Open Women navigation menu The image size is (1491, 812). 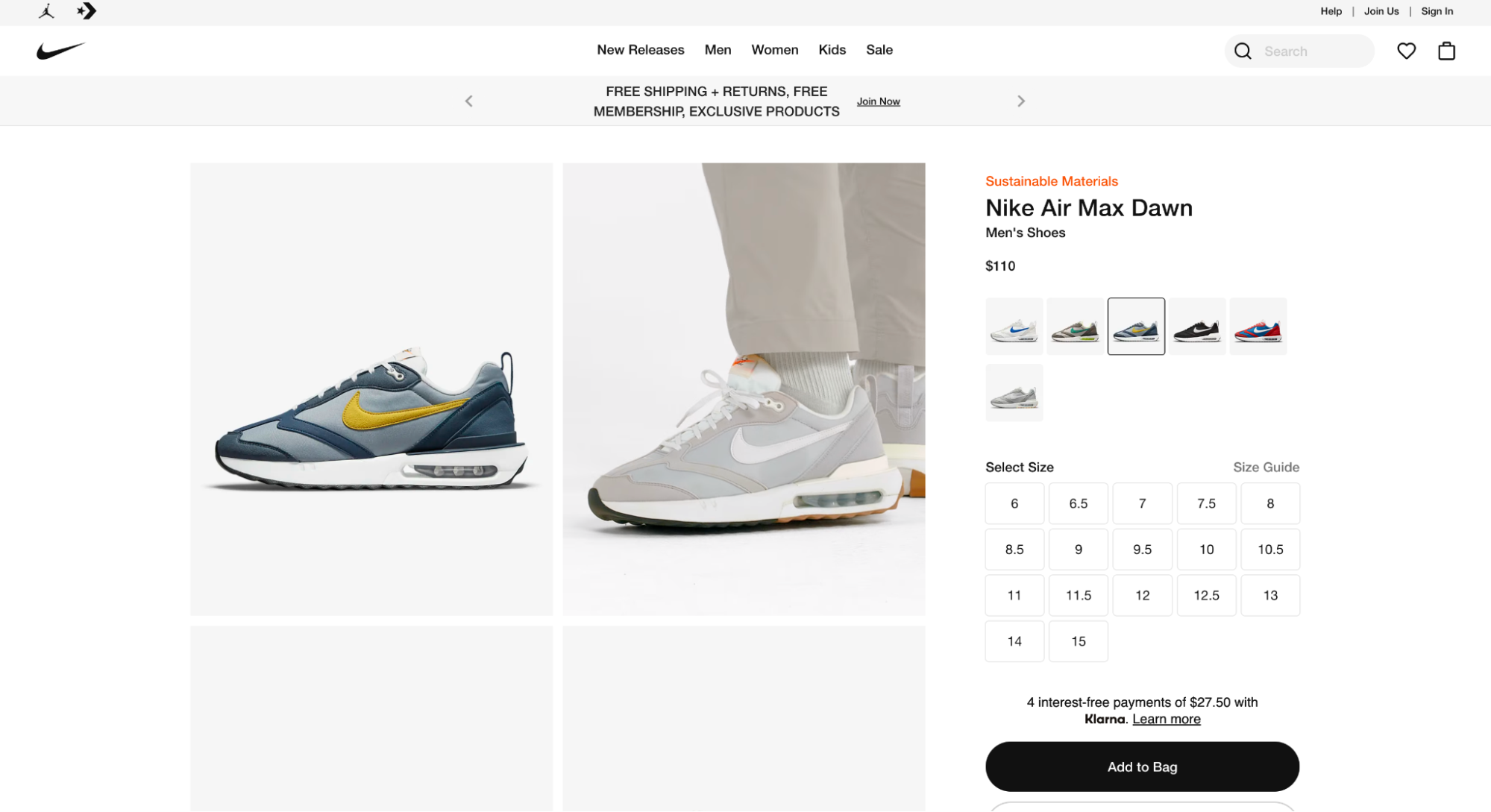click(x=774, y=50)
